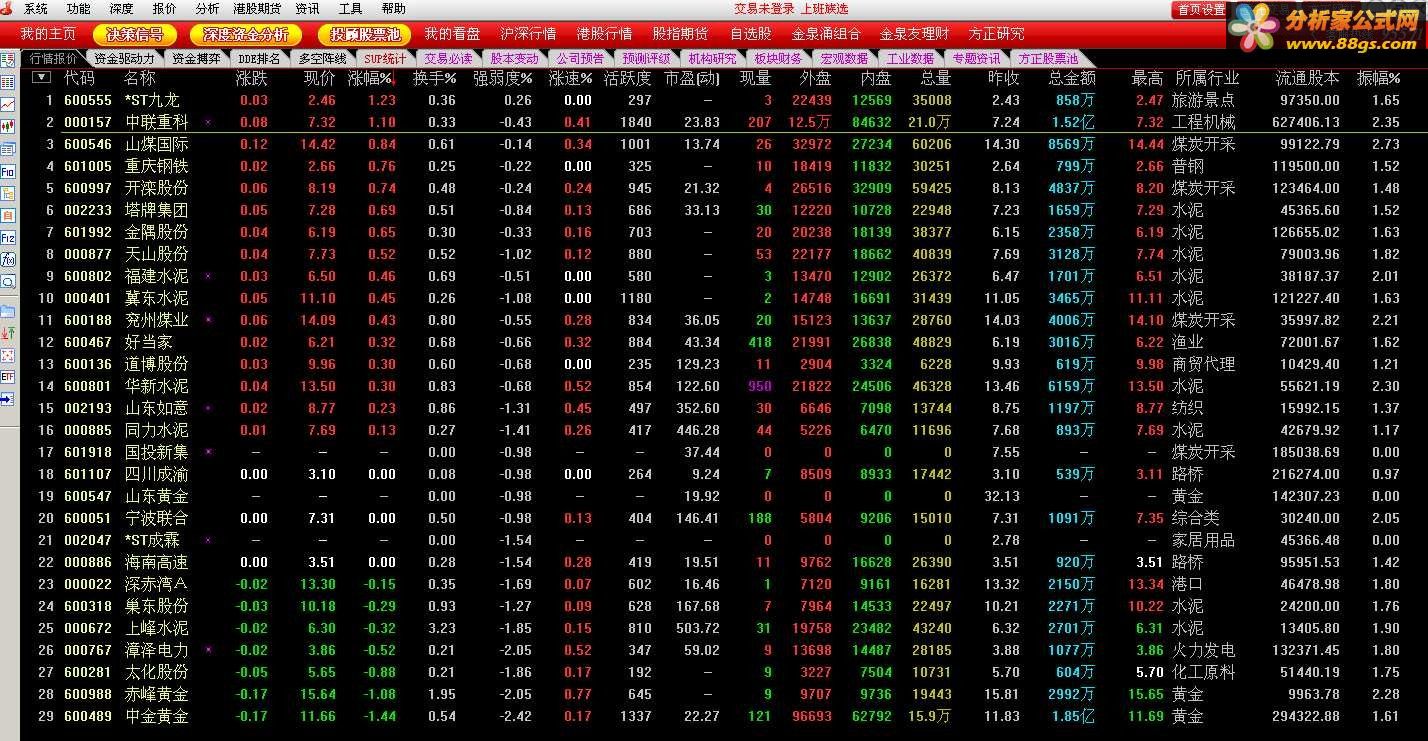
Task: Click the red-green up/down arrows icon
Action: click(x=7, y=332)
